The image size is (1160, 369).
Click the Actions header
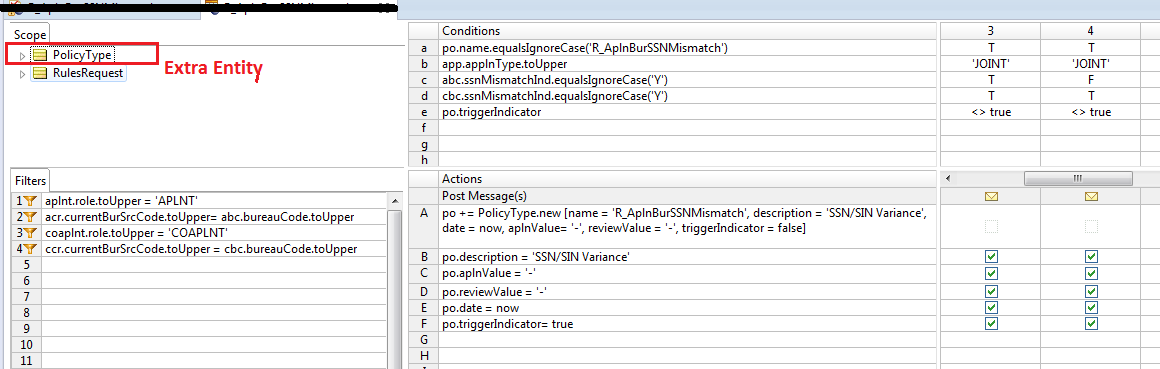(x=462, y=179)
